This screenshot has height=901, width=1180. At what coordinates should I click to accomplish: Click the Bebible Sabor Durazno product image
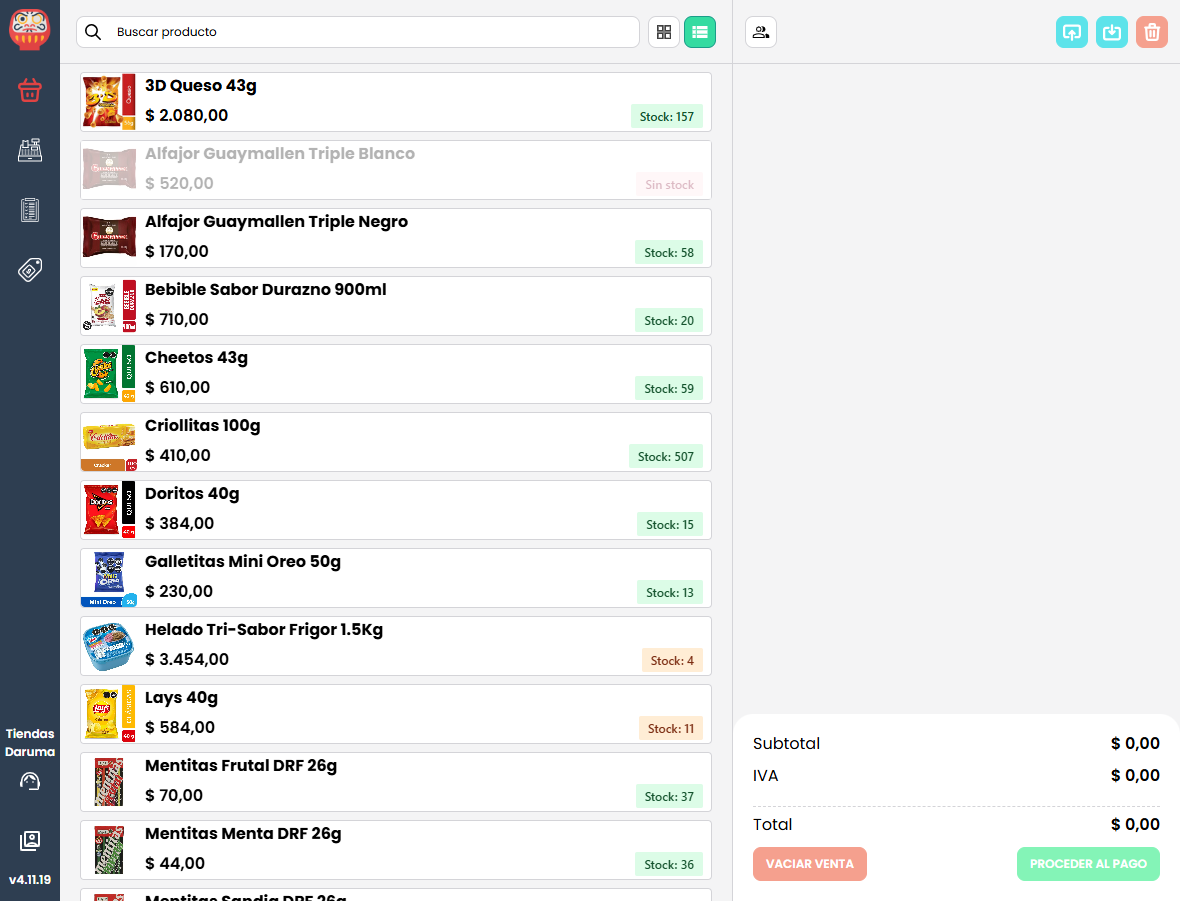tap(109, 306)
